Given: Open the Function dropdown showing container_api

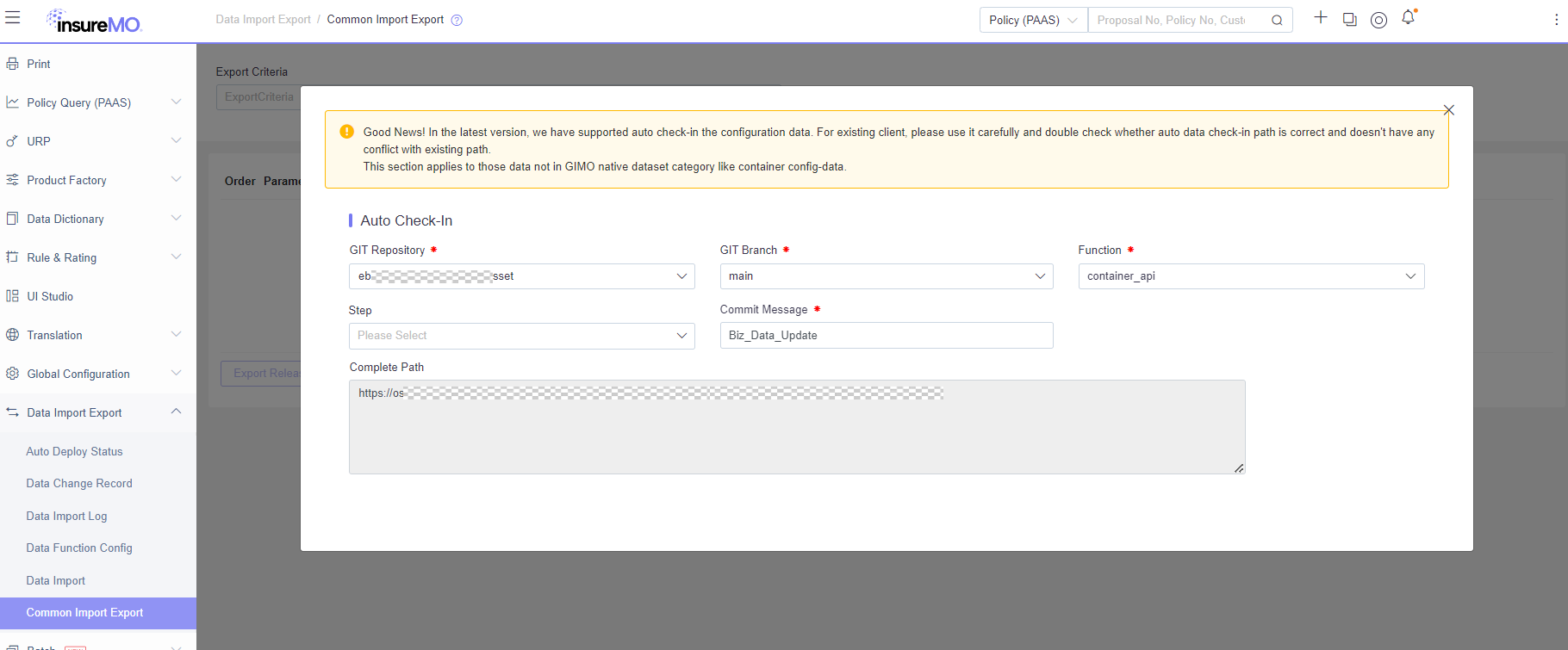Looking at the screenshot, I should click(1250, 276).
